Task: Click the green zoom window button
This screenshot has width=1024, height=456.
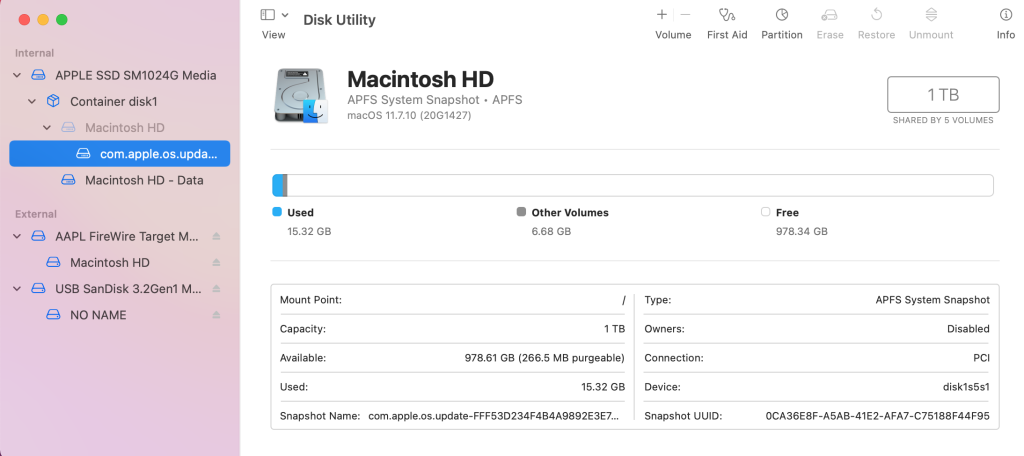Action: pyautogui.click(x=61, y=20)
